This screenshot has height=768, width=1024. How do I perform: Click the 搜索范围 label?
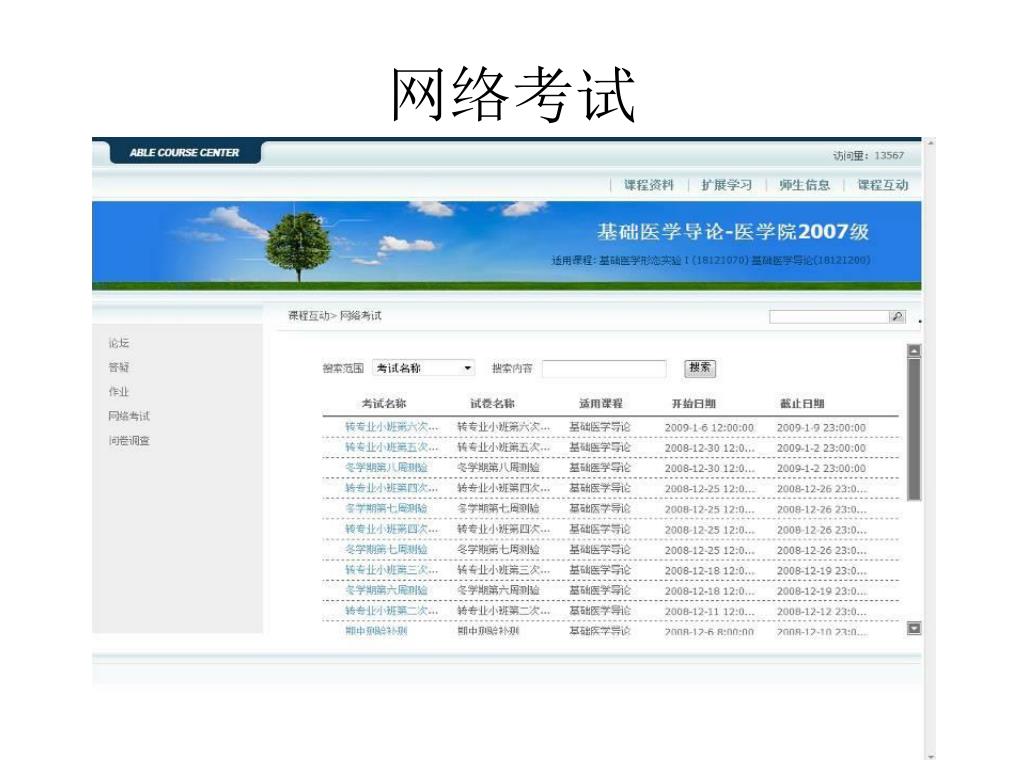[x=343, y=368]
